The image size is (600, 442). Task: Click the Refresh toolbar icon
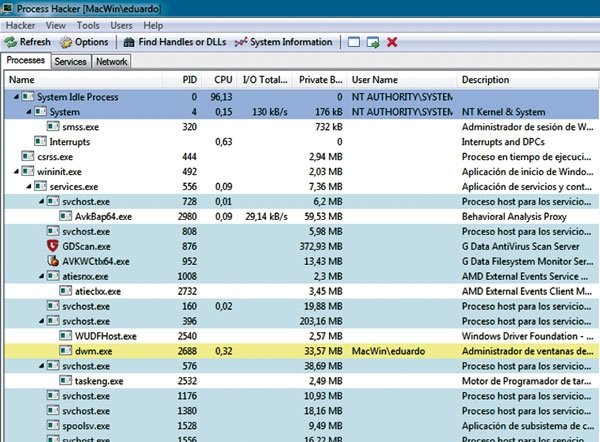click(x=11, y=42)
